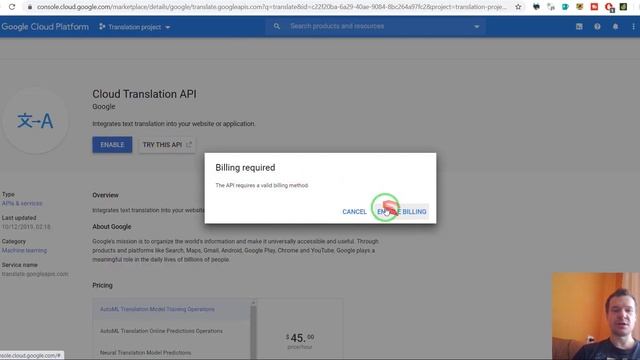Click the Cloud Translation API logo
Viewport: 640px width, 360px height.
(x=35, y=121)
